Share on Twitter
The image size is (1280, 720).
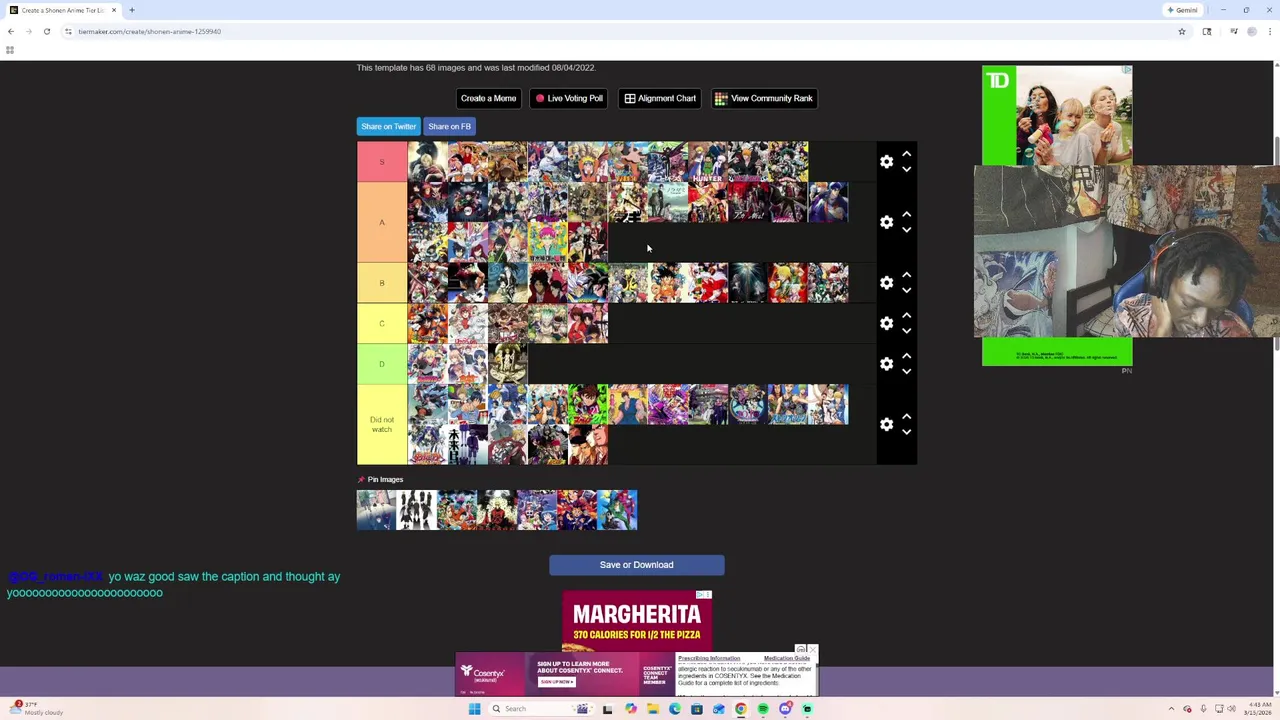tap(388, 126)
